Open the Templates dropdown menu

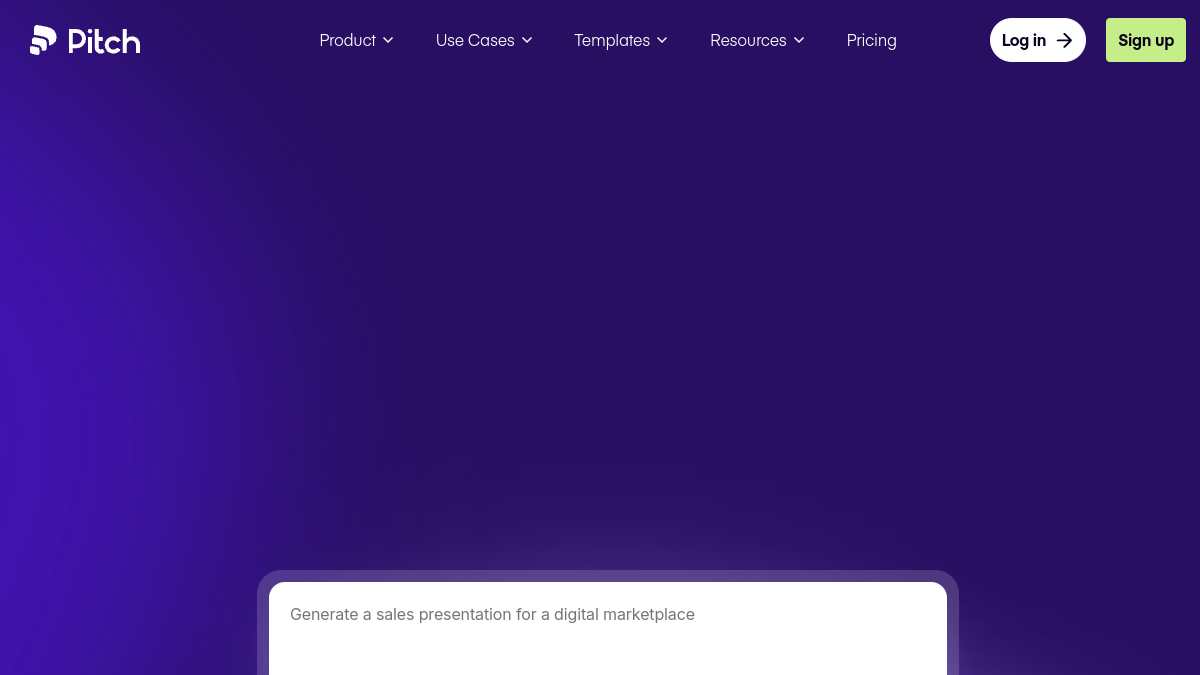[621, 40]
